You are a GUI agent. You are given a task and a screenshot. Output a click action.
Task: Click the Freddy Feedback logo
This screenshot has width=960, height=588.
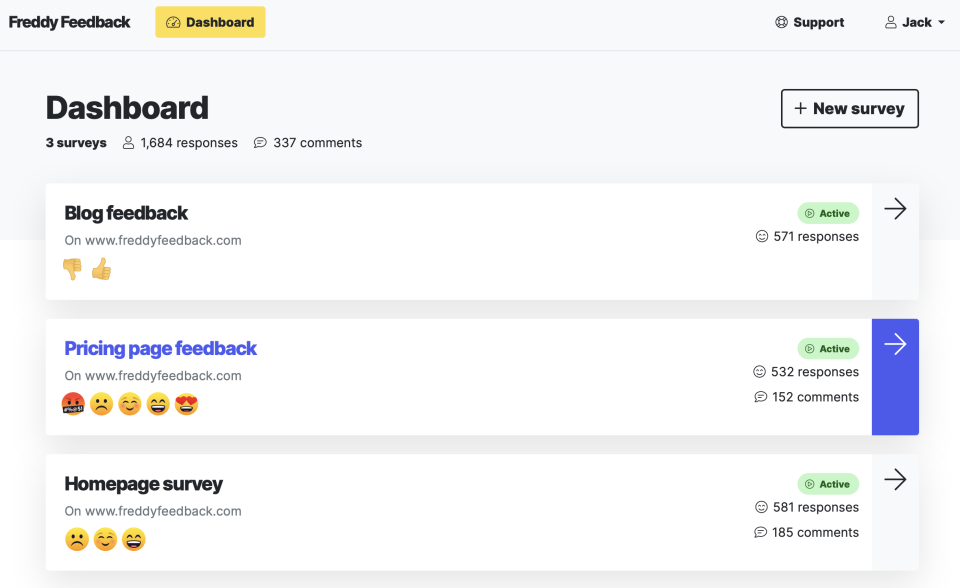coord(69,22)
